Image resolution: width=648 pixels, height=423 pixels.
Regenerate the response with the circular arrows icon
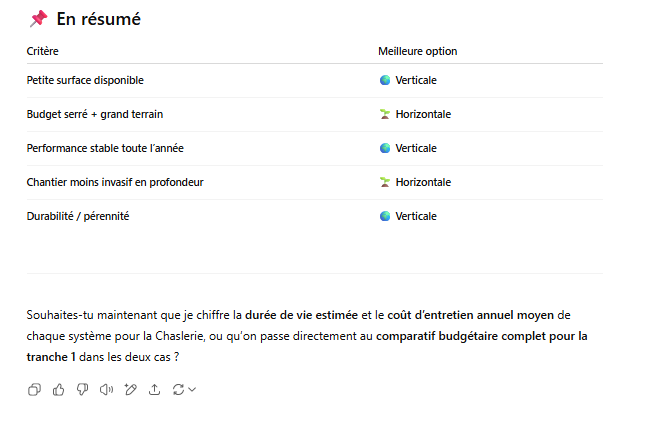pos(178,390)
